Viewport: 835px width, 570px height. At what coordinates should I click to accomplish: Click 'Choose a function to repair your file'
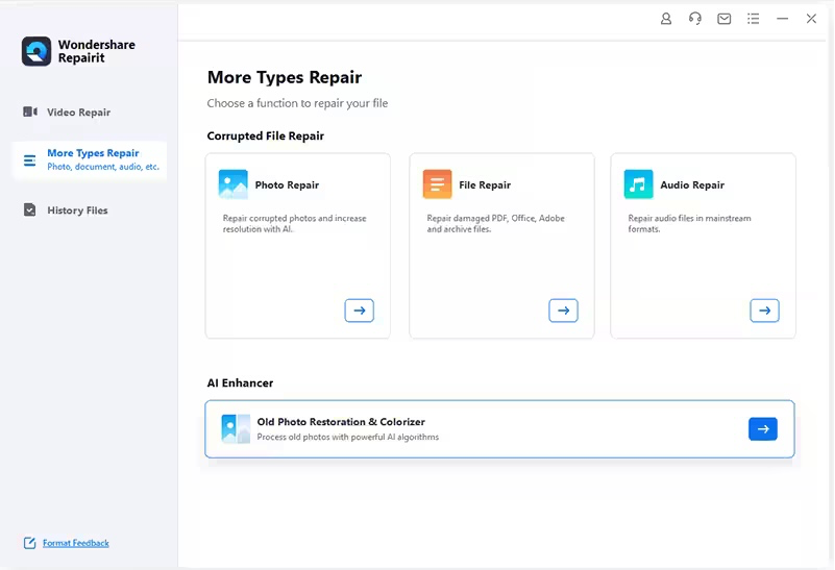click(297, 103)
